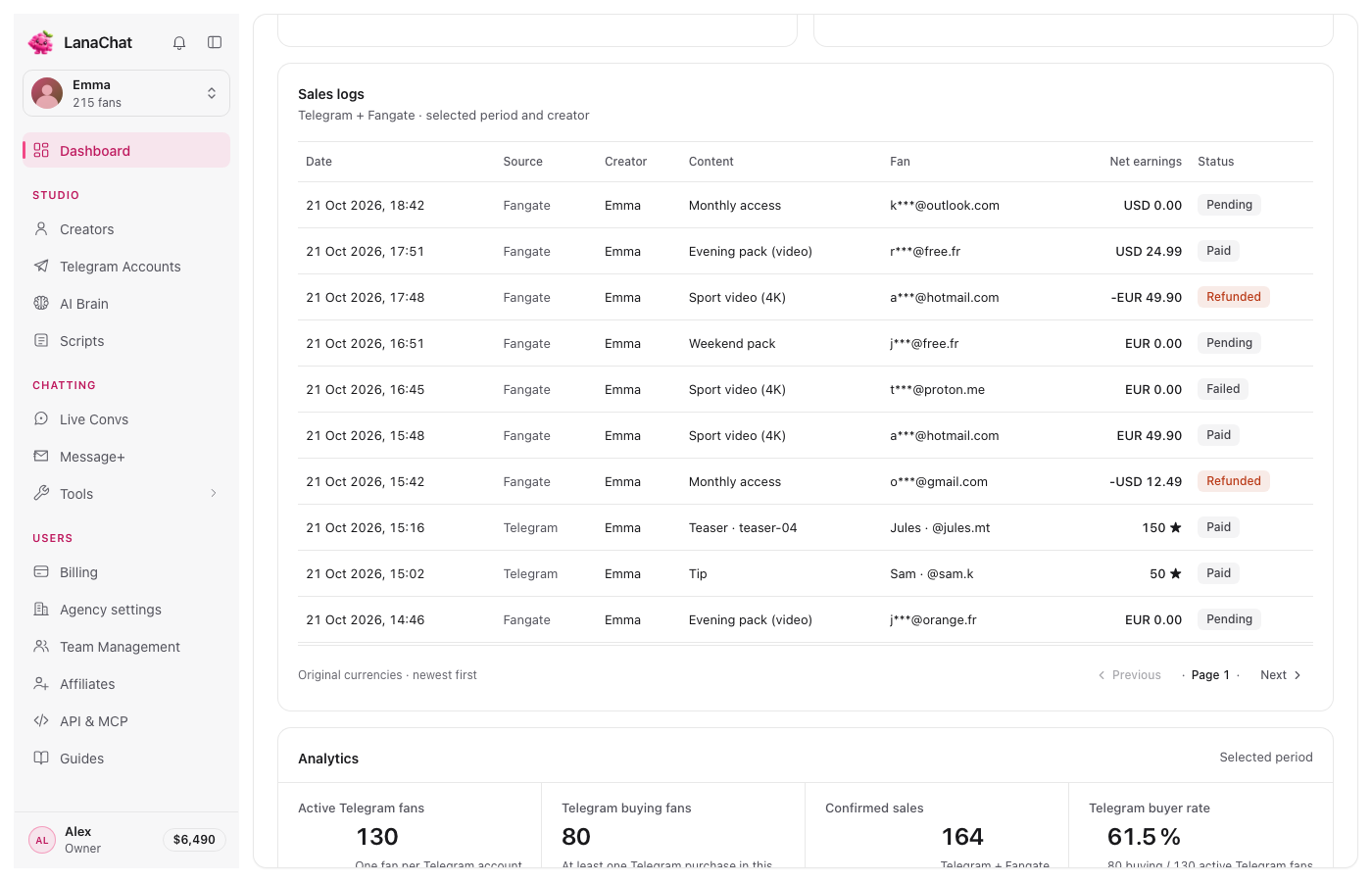
Task: Click the Previous page button
Action: (1129, 675)
